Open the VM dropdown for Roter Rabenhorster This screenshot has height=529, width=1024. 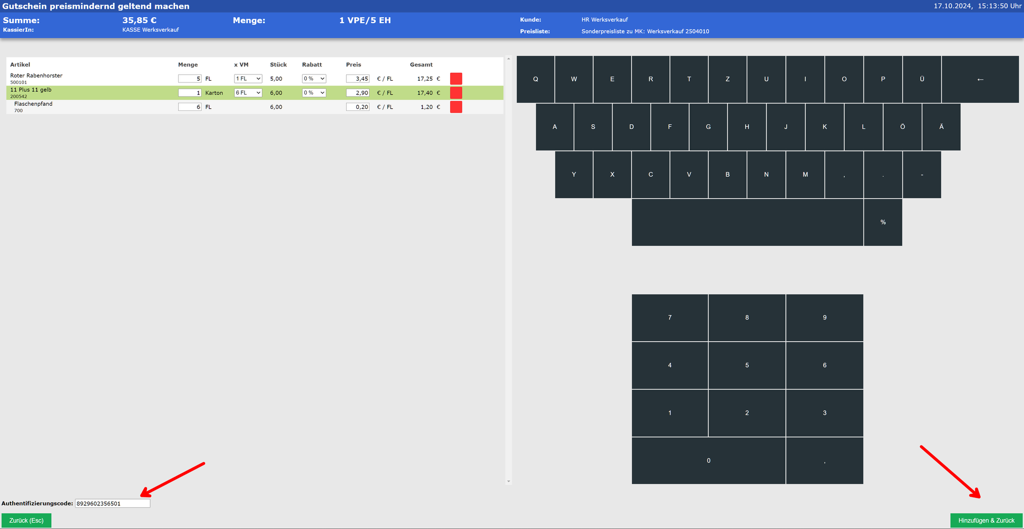pos(248,78)
